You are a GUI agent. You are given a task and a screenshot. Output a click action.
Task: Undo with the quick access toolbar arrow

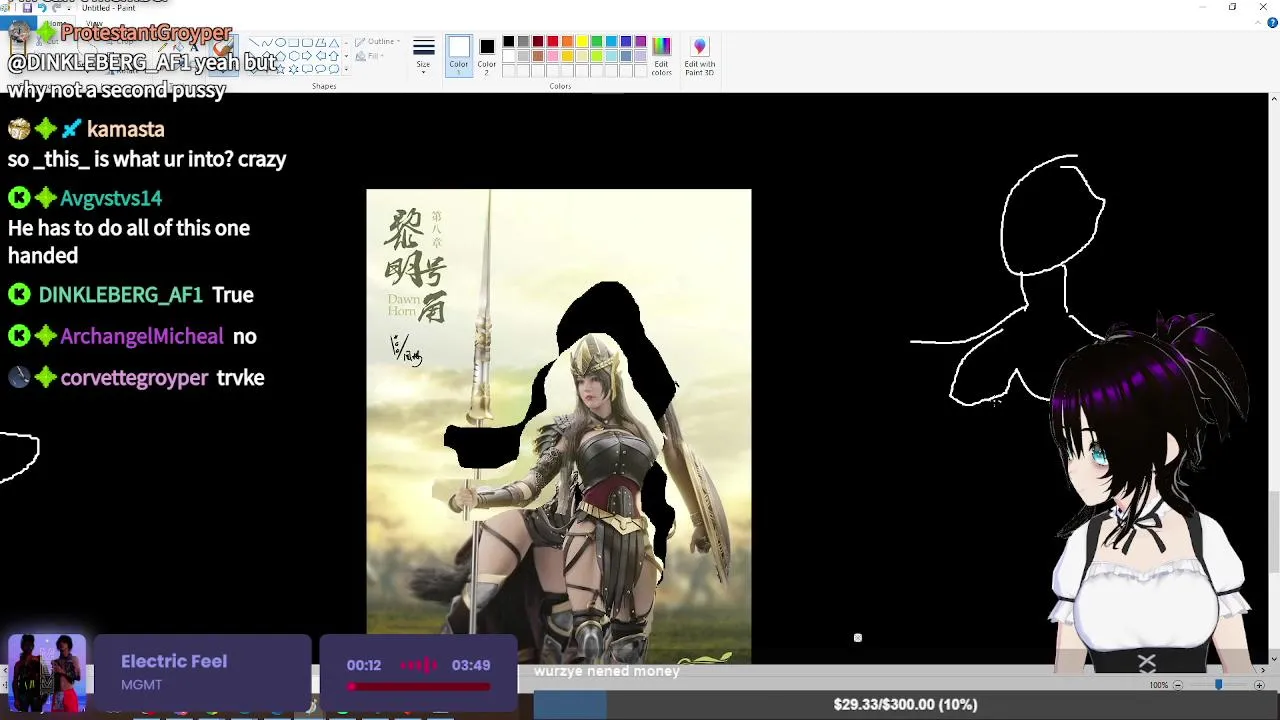[x=42, y=8]
